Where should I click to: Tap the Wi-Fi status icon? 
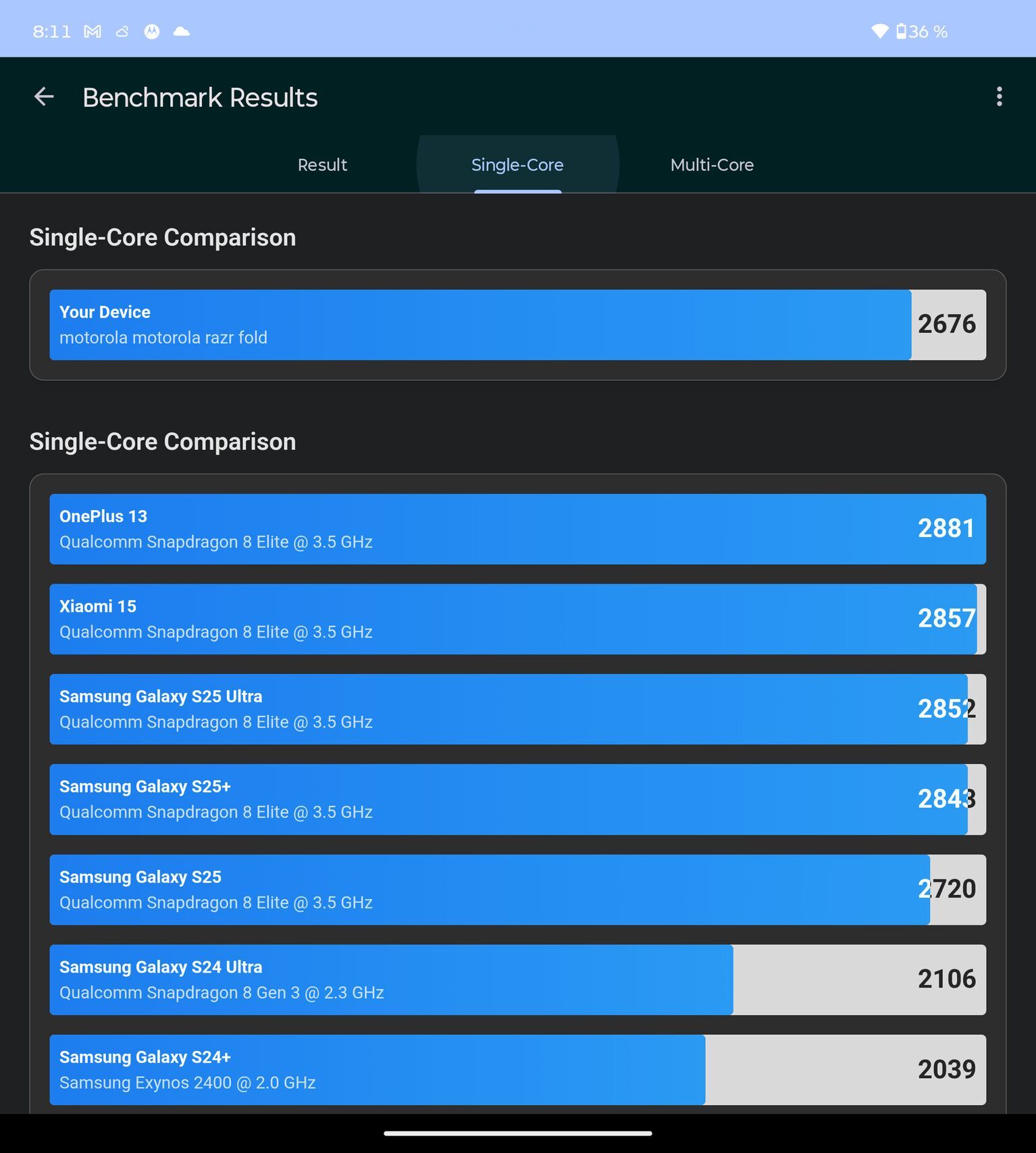point(880,31)
